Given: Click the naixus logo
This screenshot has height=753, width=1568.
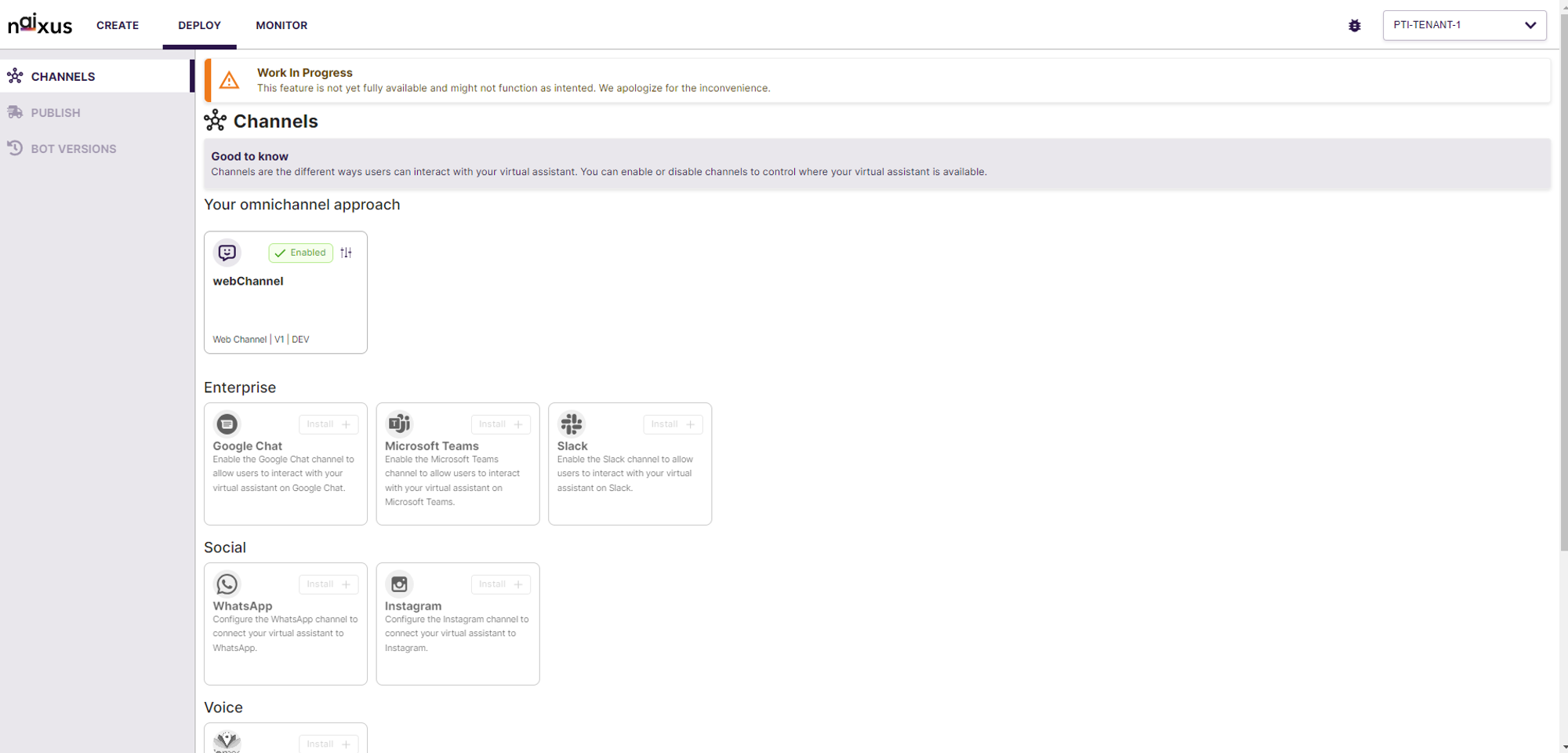Looking at the screenshot, I should (40, 24).
